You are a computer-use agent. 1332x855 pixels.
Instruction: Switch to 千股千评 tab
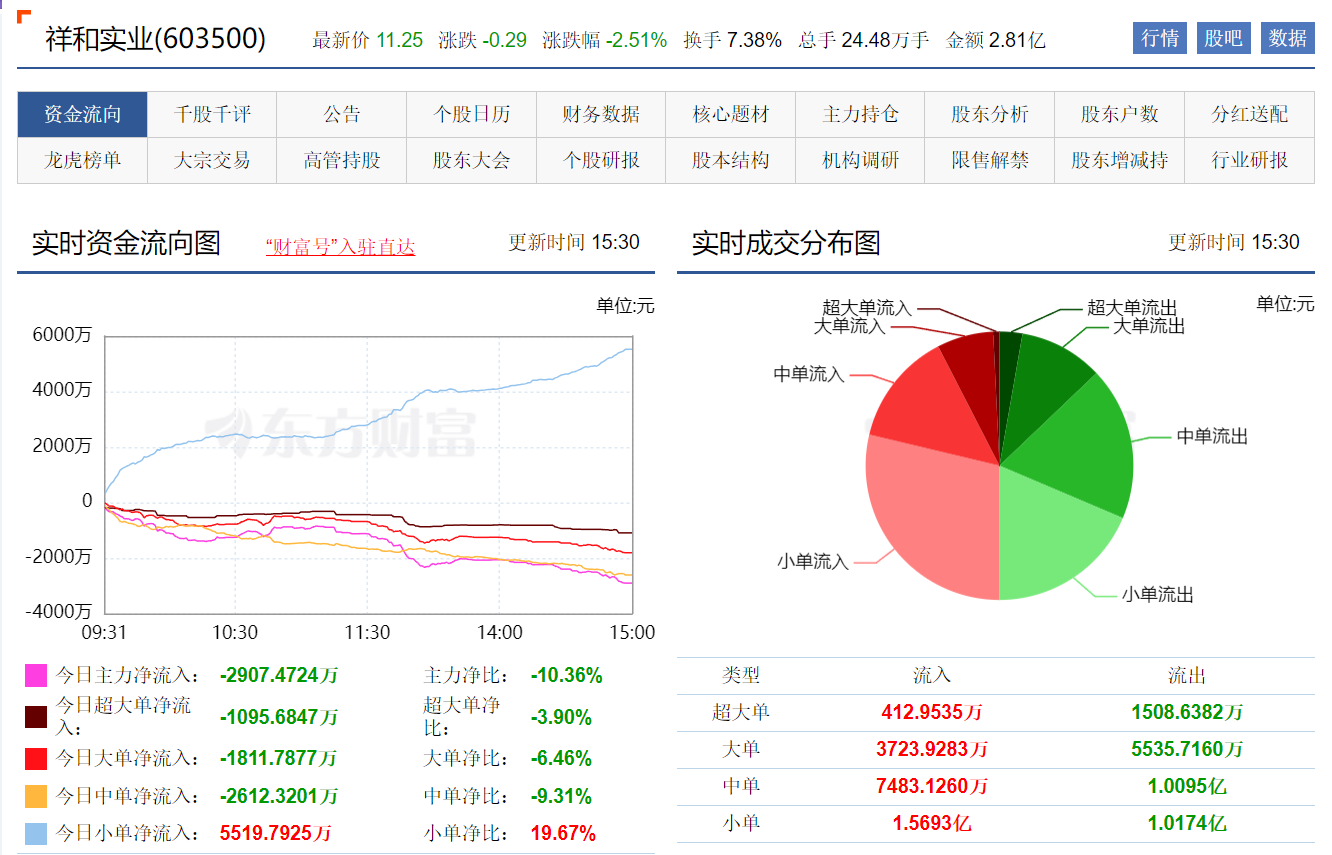(x=212, y=114)
